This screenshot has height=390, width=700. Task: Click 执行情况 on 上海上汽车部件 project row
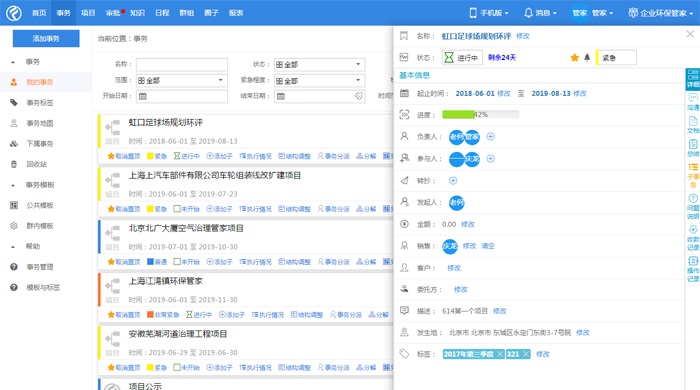click(x=255, y=209)
